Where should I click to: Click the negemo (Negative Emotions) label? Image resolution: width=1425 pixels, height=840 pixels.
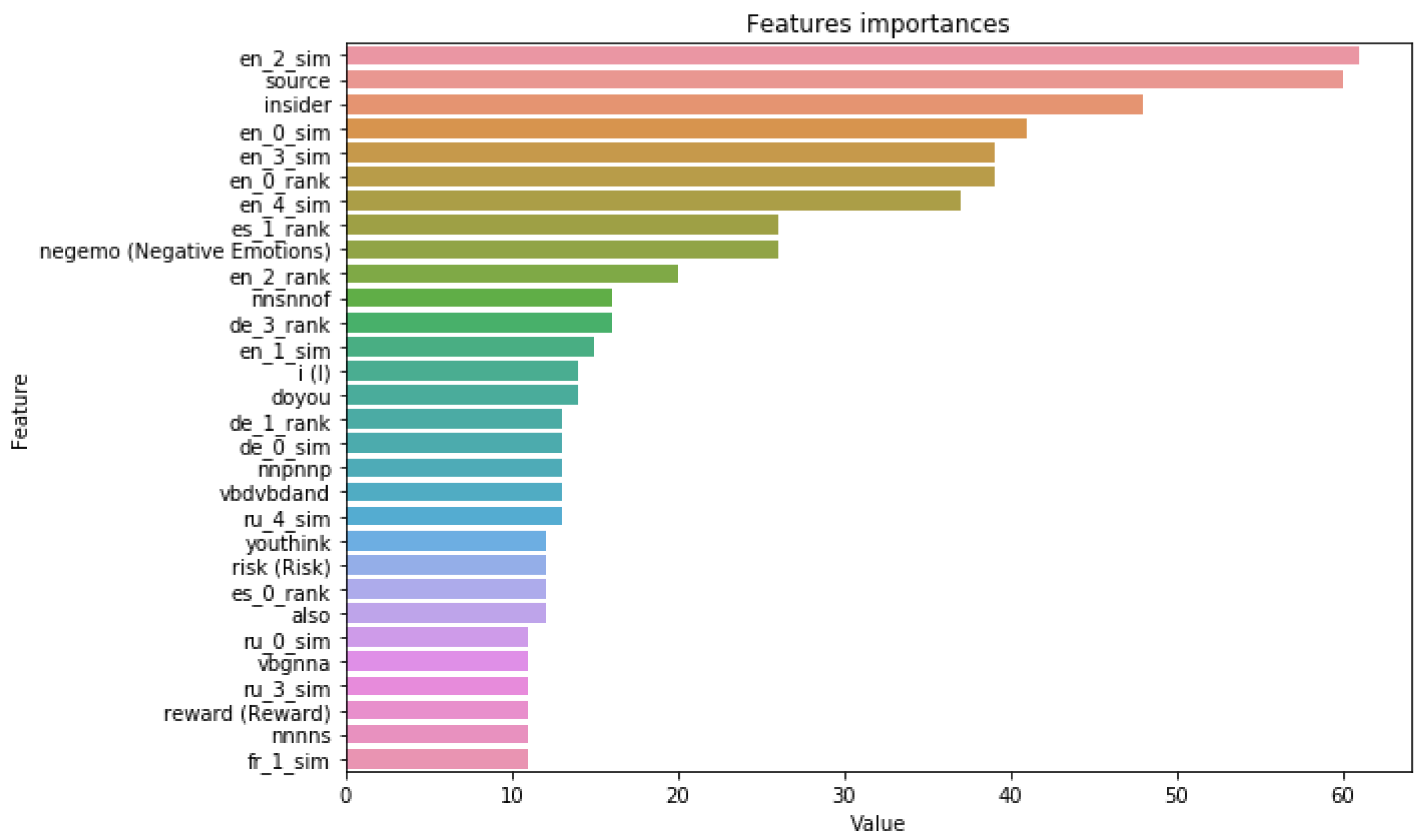tap(185, 251)
